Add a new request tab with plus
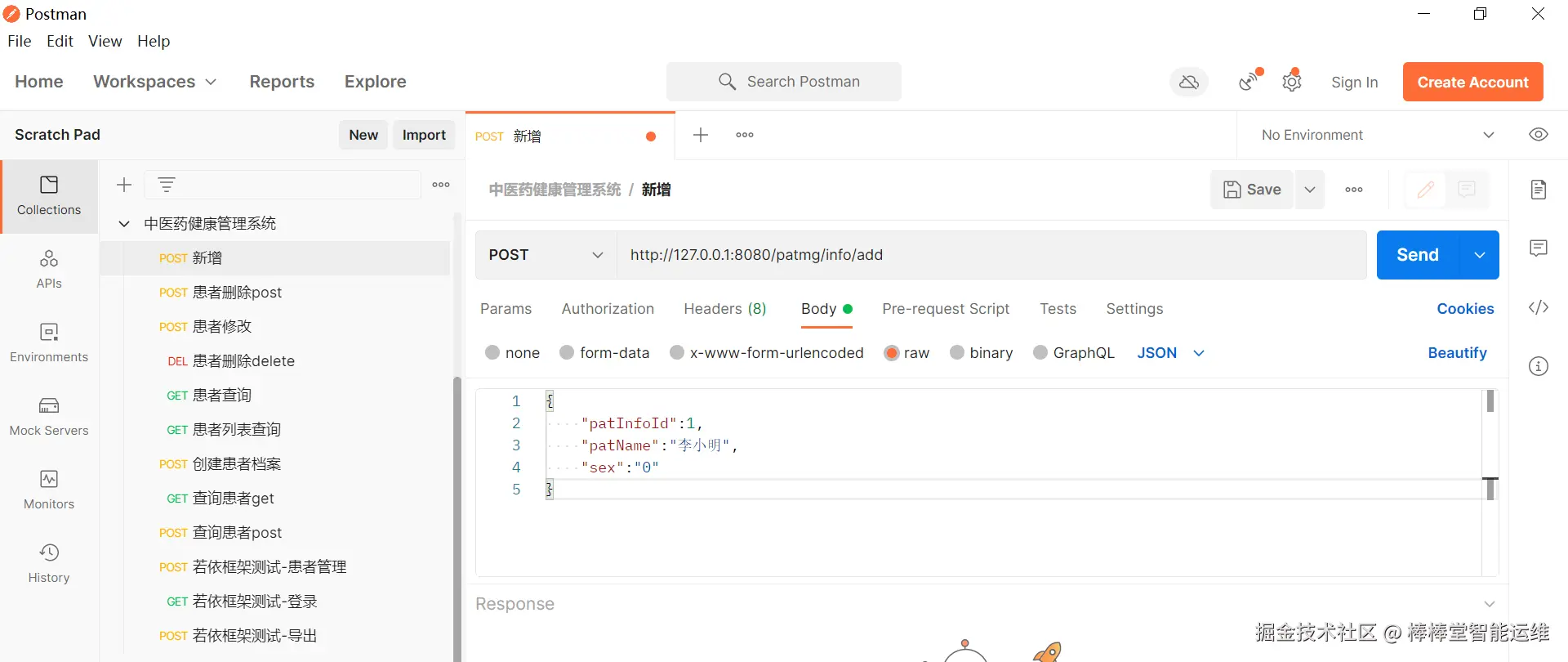The image size is (1568, 662). [701, 135]
